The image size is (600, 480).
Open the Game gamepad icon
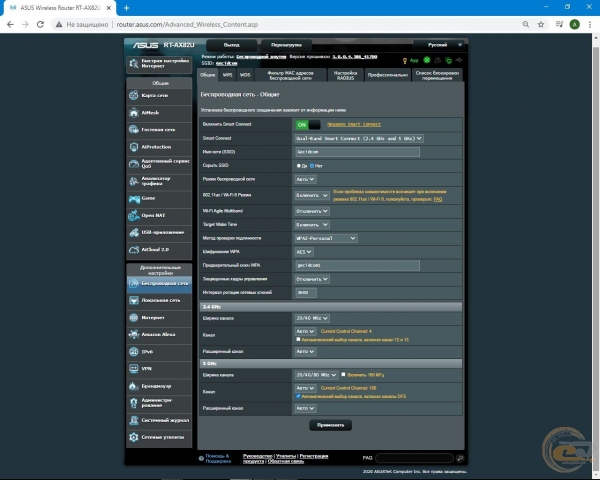[x=134, y=198]
